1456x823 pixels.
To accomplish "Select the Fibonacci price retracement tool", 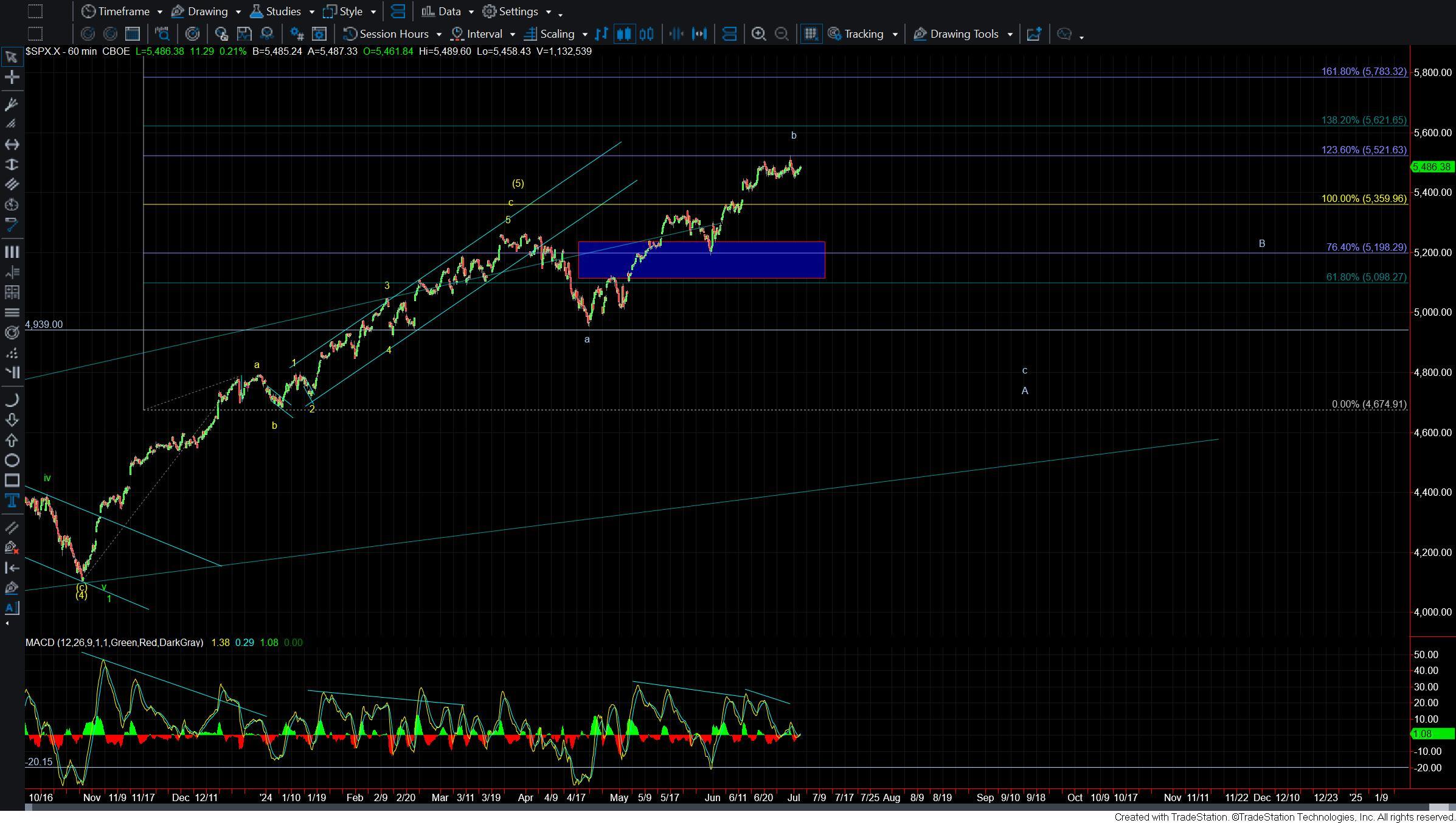I will click(12, 272).
